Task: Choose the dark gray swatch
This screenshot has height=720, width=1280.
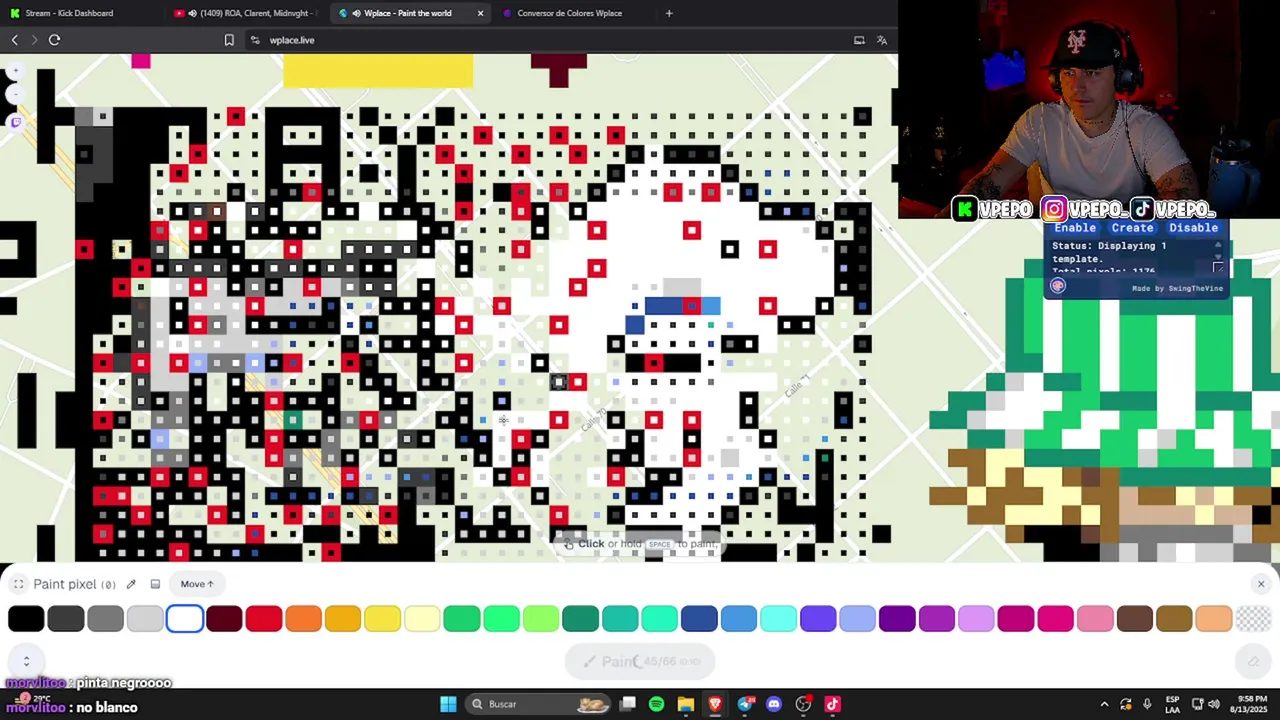Action: click(66, 619)
